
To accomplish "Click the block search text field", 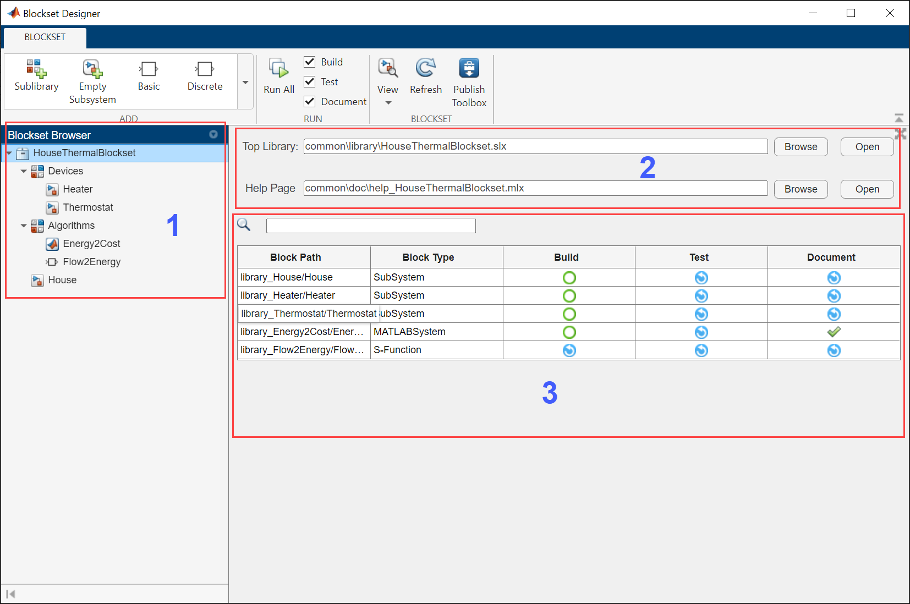I will coord(370,226).
